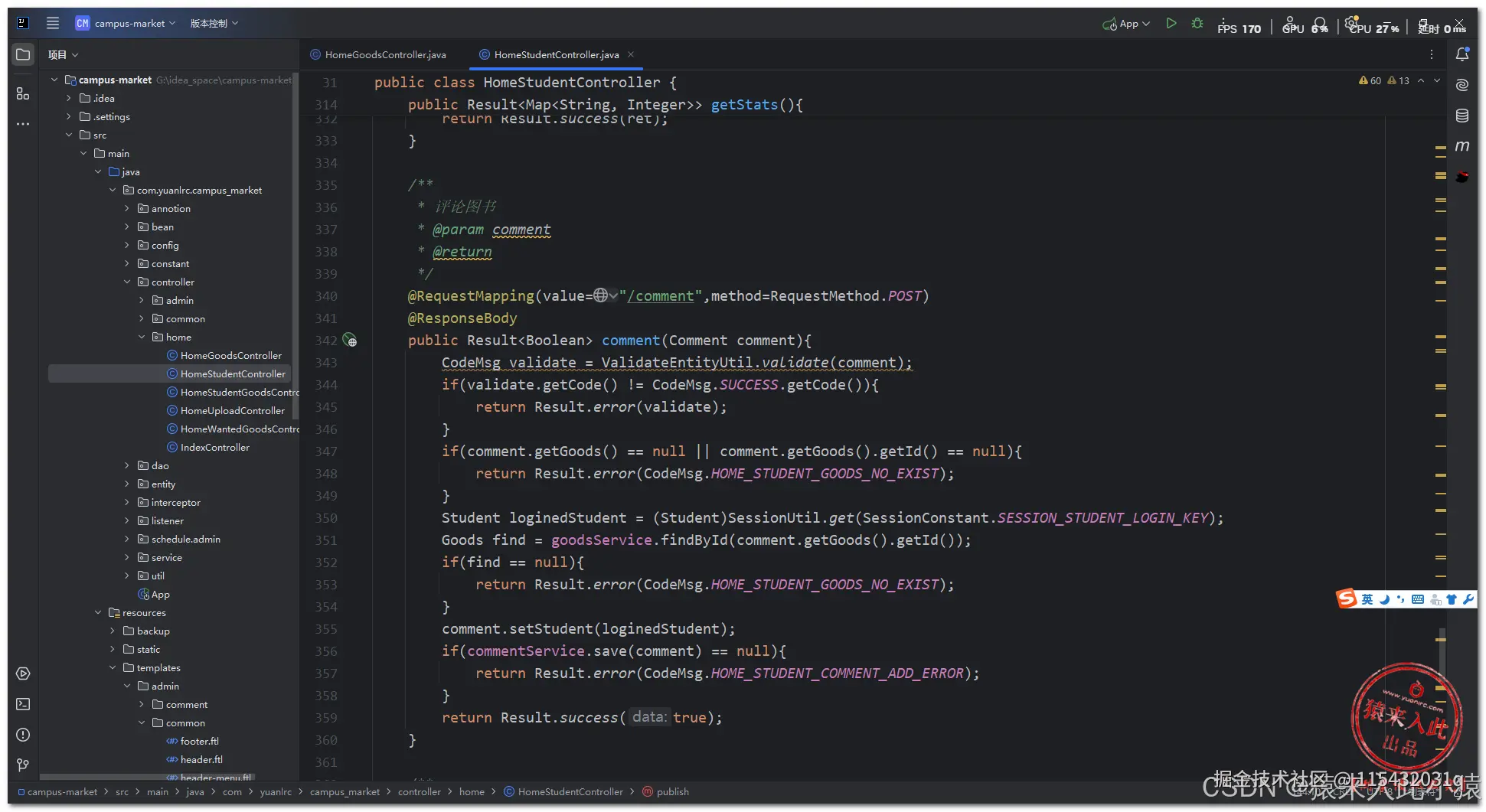
Task: Open the Git tool window
Action: pyautogui.click(x=23, y=765)
